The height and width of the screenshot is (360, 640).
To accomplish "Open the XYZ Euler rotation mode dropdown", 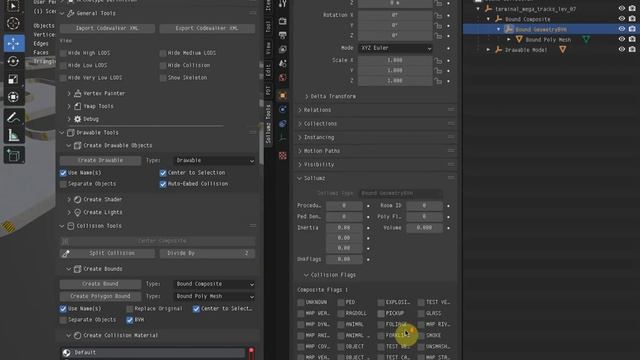I will point(395,48).
